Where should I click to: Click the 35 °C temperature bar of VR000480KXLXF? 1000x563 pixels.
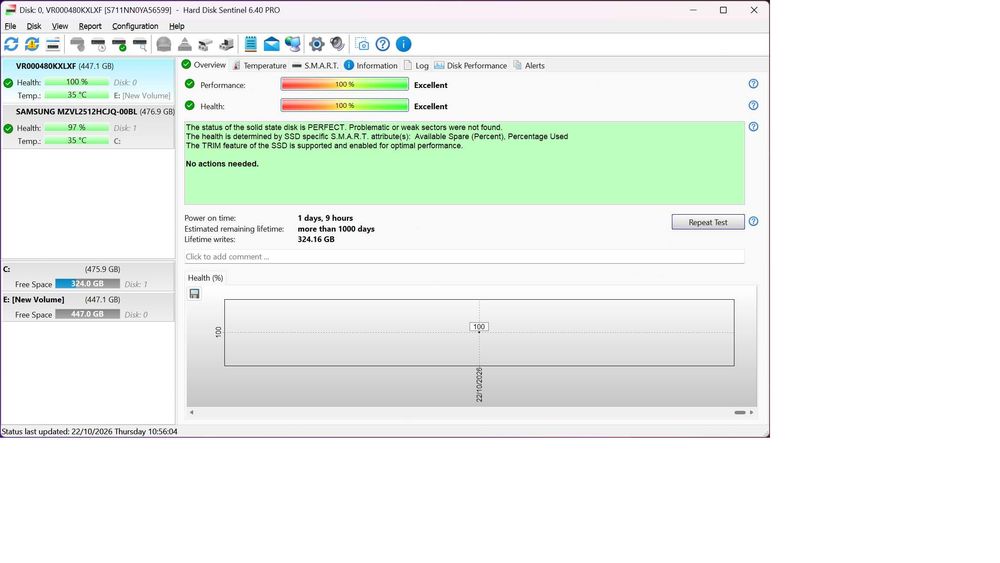point(77,95)
